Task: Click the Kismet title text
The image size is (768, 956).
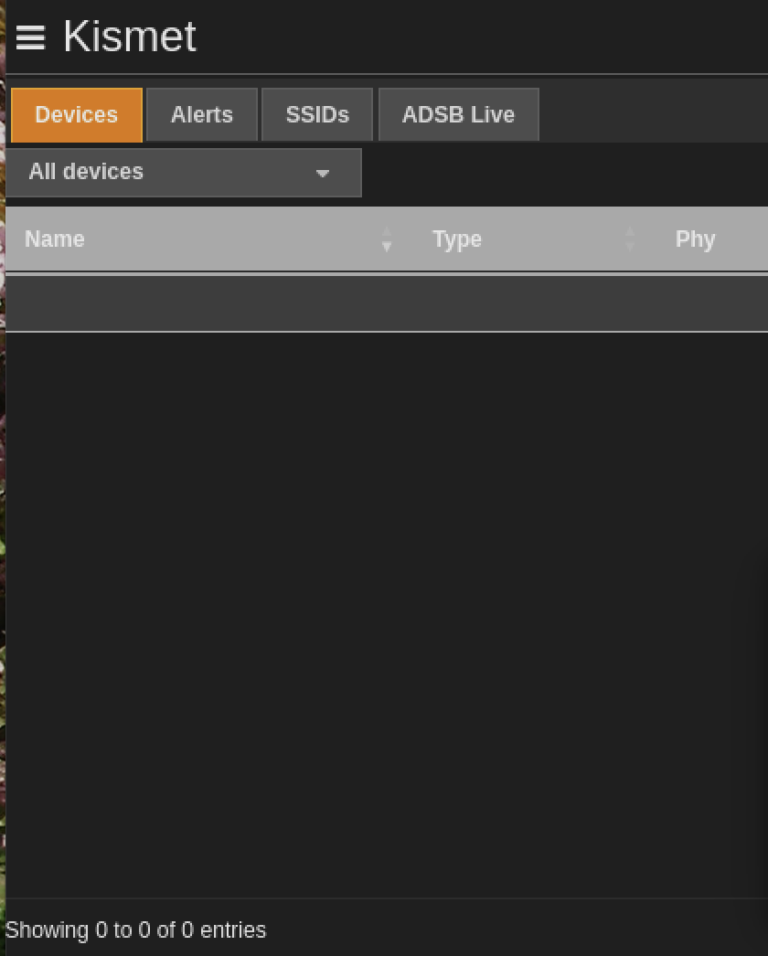Action: point(129,37)
